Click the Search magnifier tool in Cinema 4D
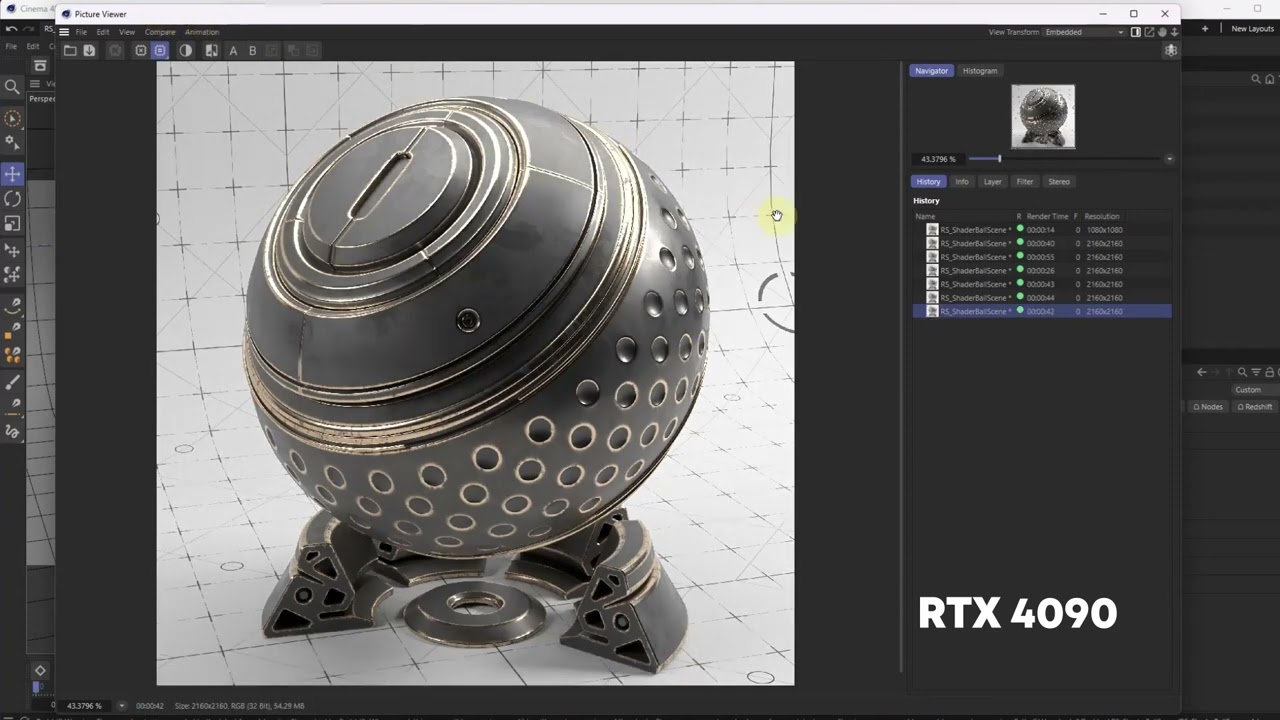 (12, 87)
